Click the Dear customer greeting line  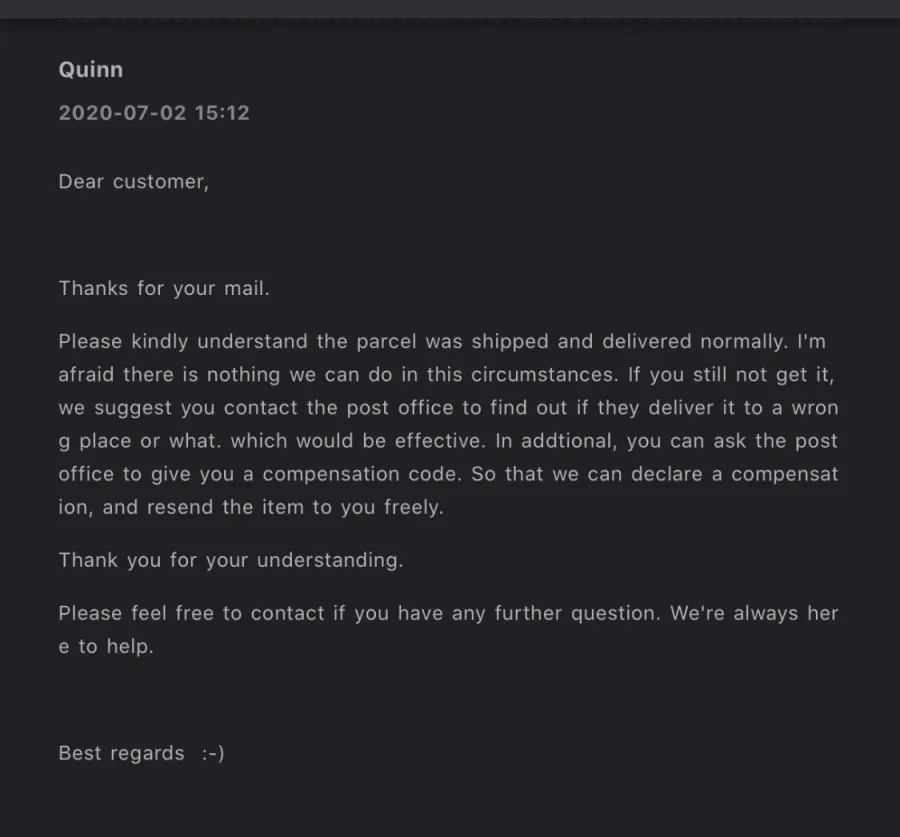[x=134, y=181]
